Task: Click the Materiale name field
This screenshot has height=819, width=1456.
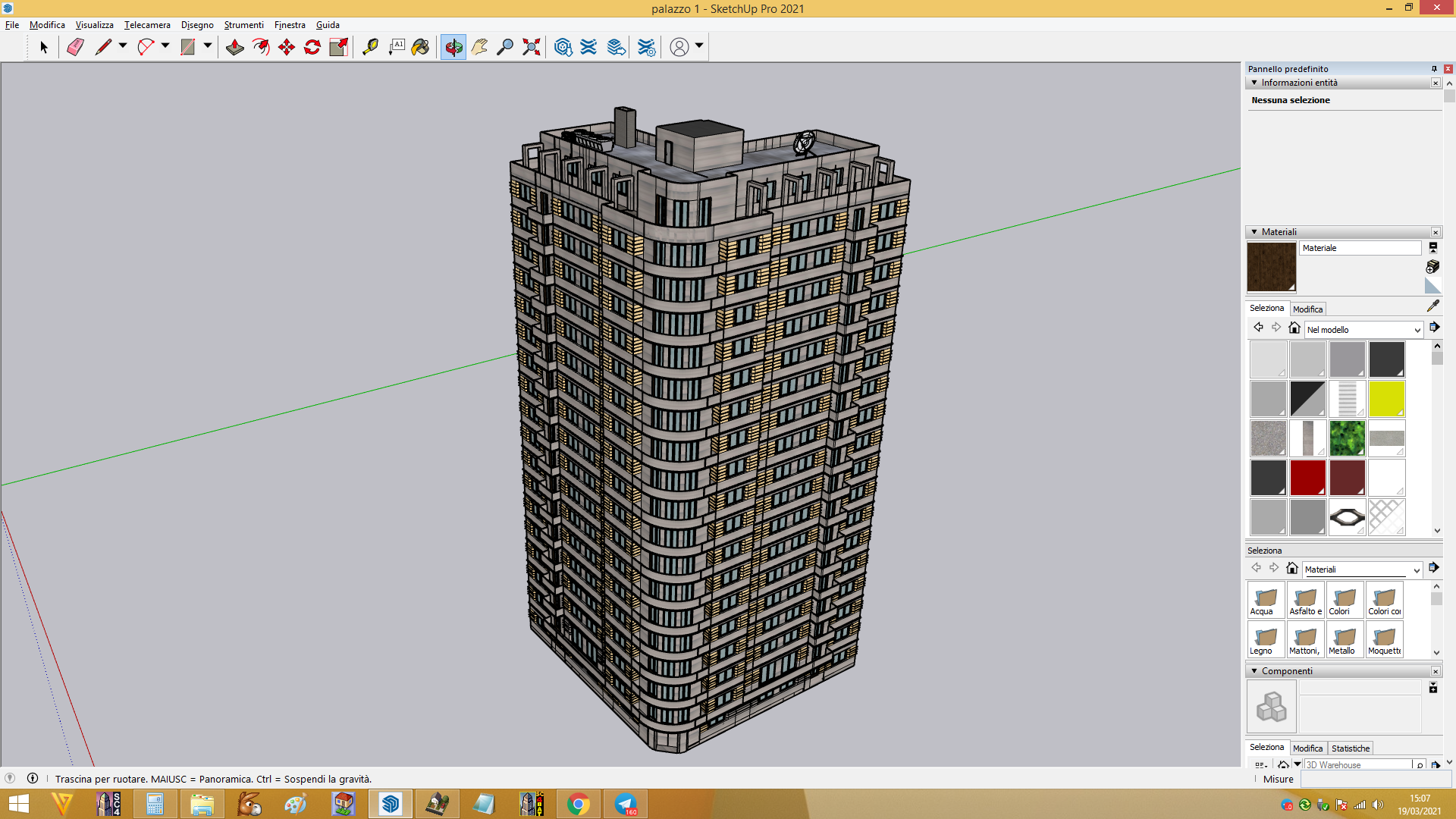Action: pyautogui.click(x=1360, y=248)
